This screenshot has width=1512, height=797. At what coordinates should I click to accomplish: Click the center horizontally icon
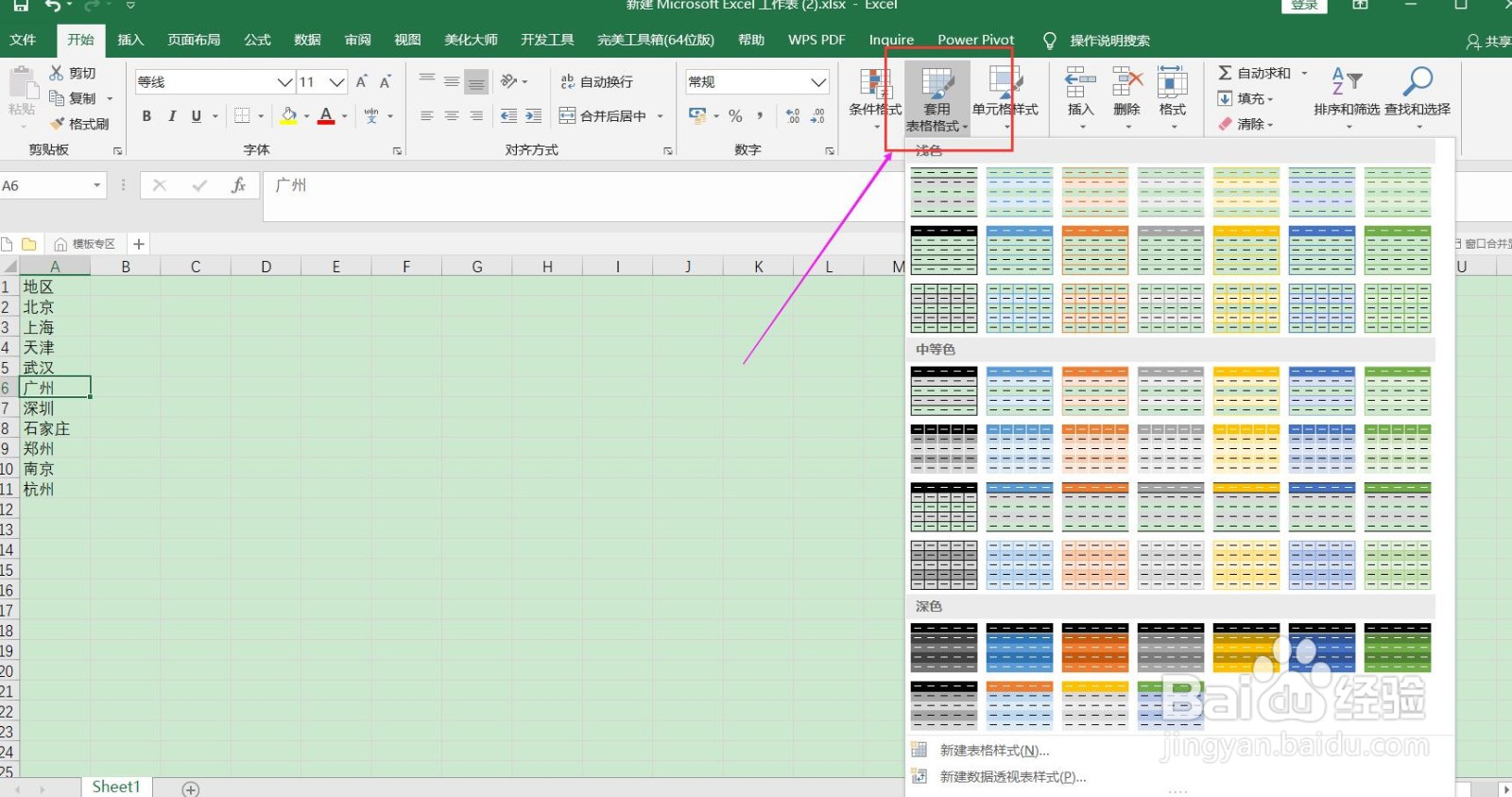tap(452, 116)
